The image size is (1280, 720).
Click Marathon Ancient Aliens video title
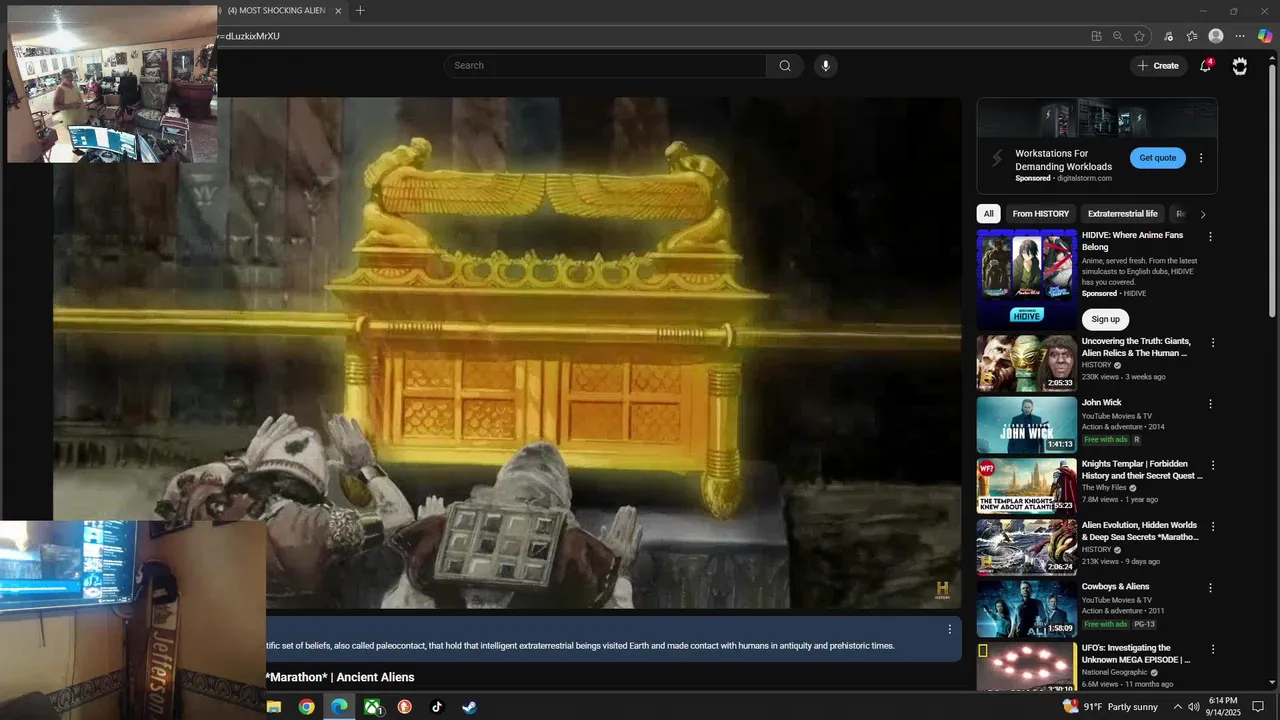340,677
